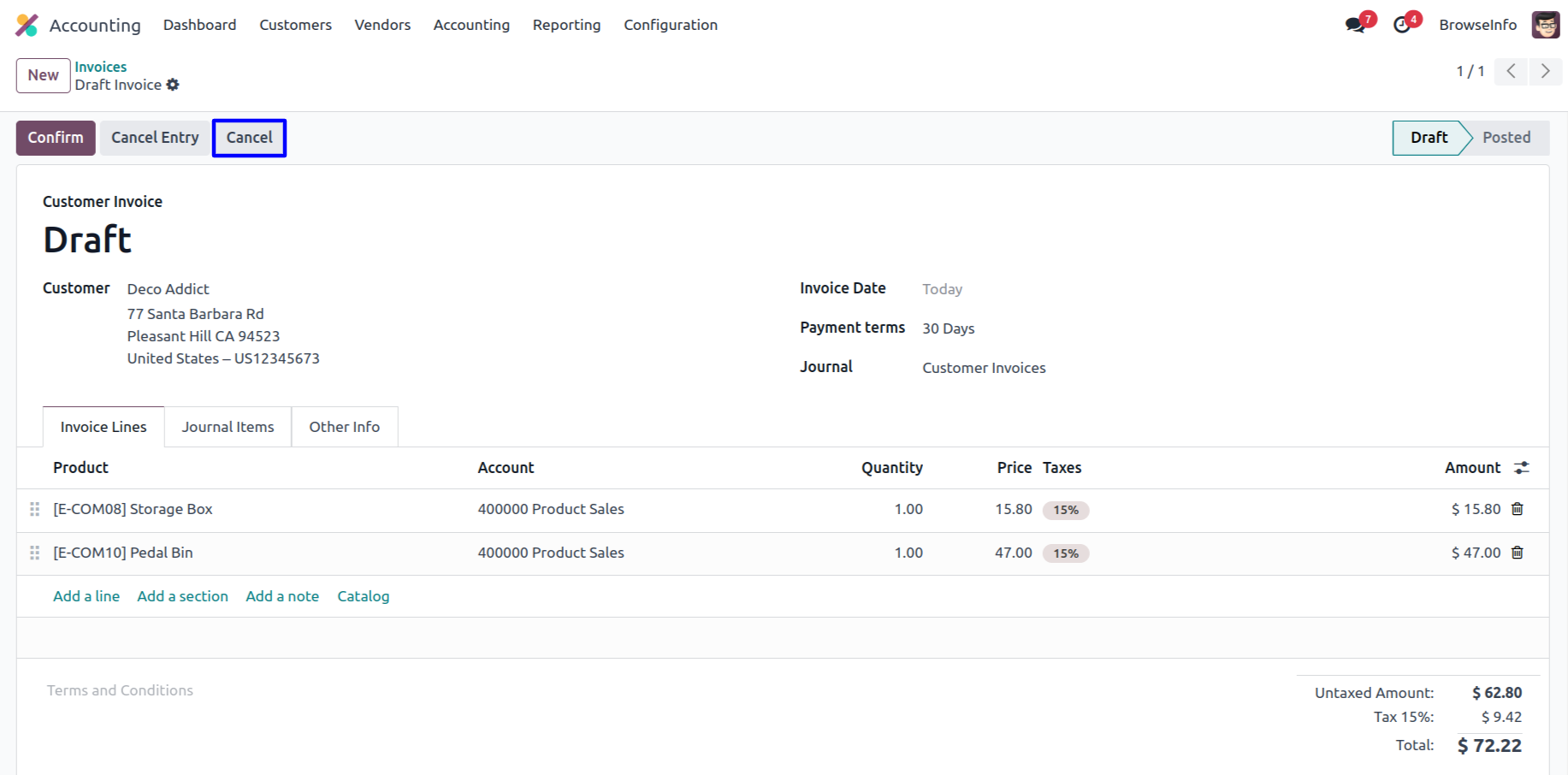Click the Terms and Conditions field

(120, 690)
